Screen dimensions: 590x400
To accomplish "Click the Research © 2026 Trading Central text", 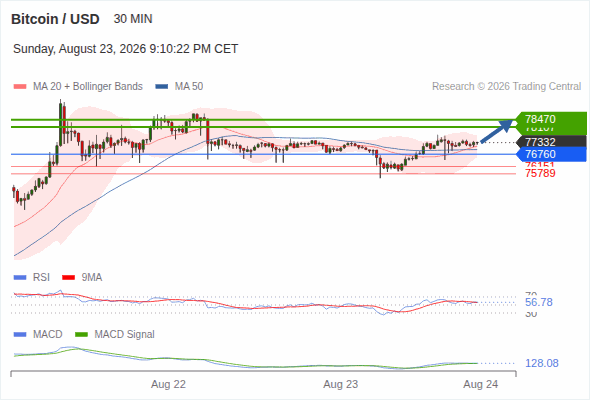I will (506, 87).
